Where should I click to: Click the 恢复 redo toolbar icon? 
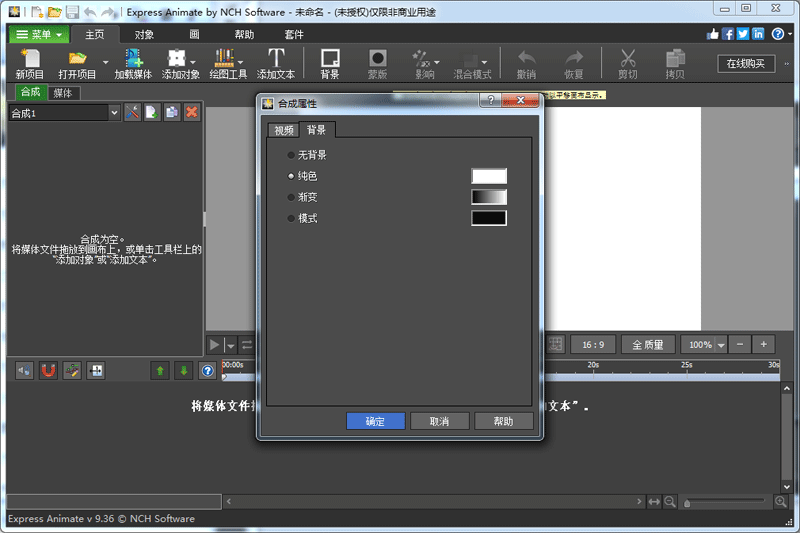pyautogui.click(x=574, y=63)
